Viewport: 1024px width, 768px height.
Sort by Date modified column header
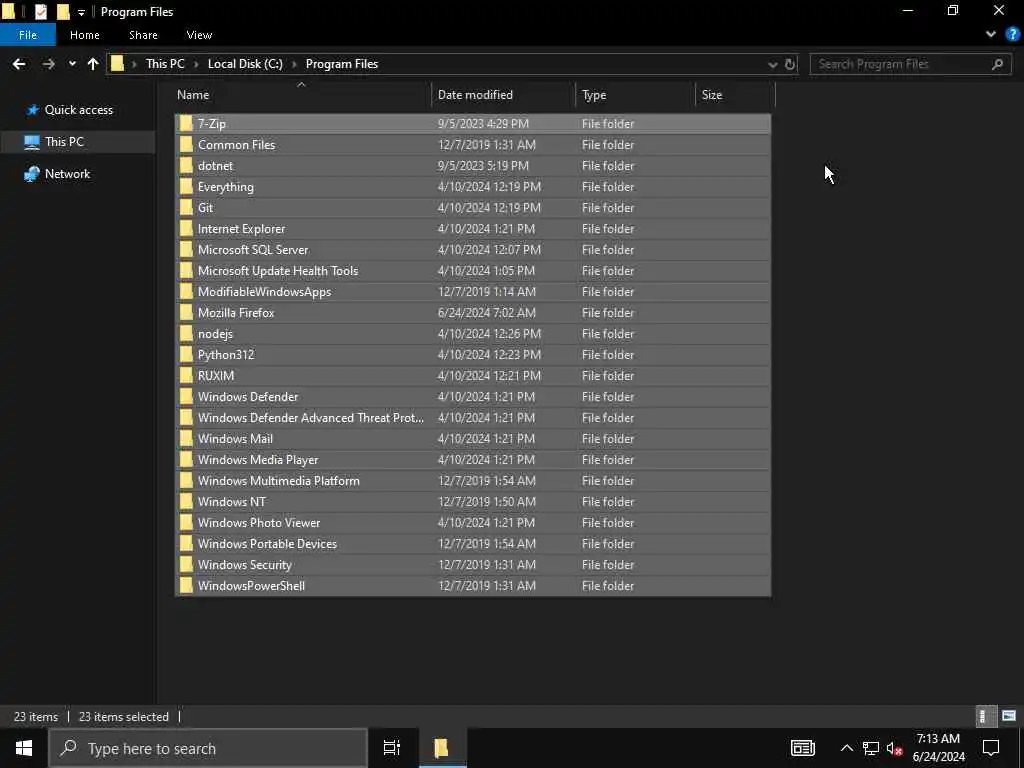(475, 95)
